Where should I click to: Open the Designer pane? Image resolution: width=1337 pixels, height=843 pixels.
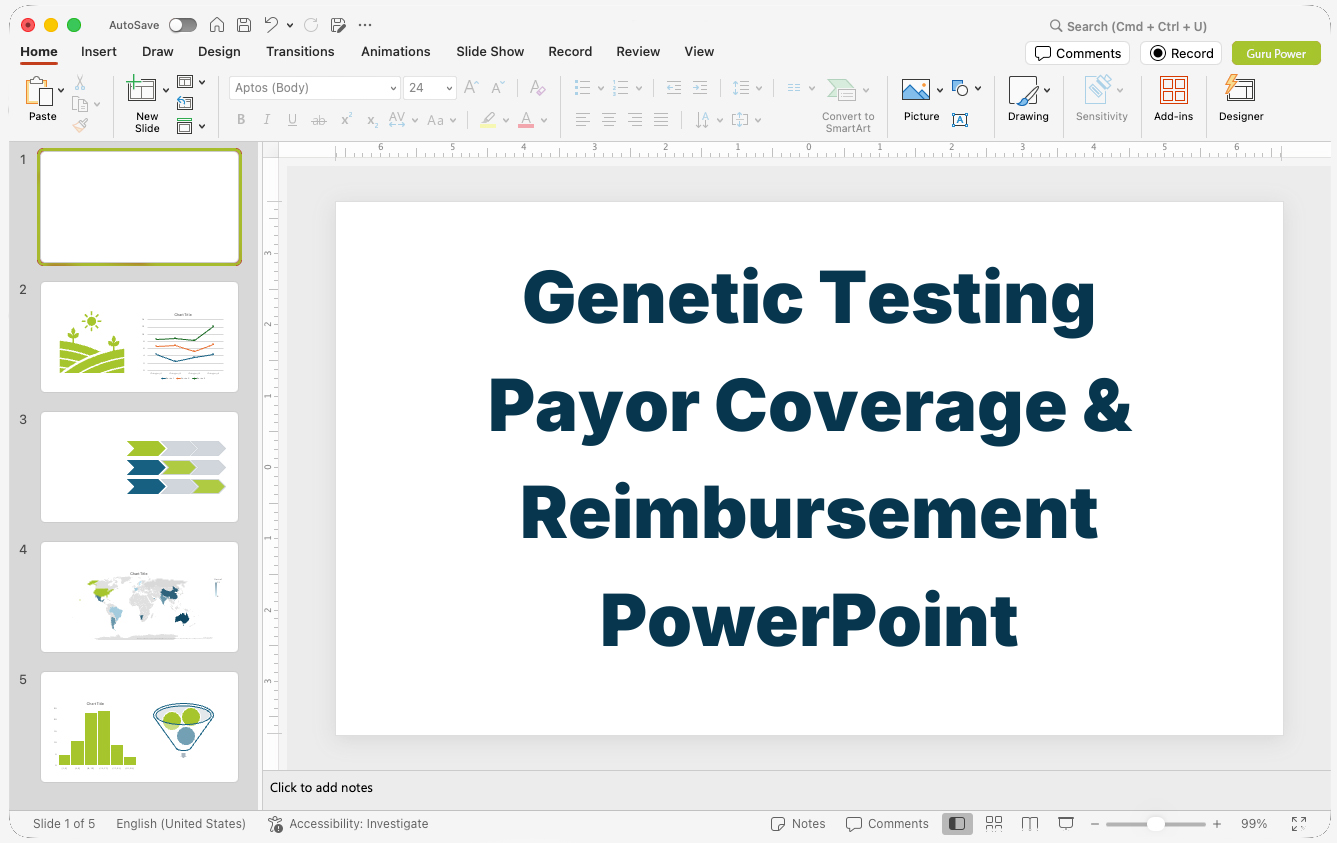click(x=1241, y=99)
